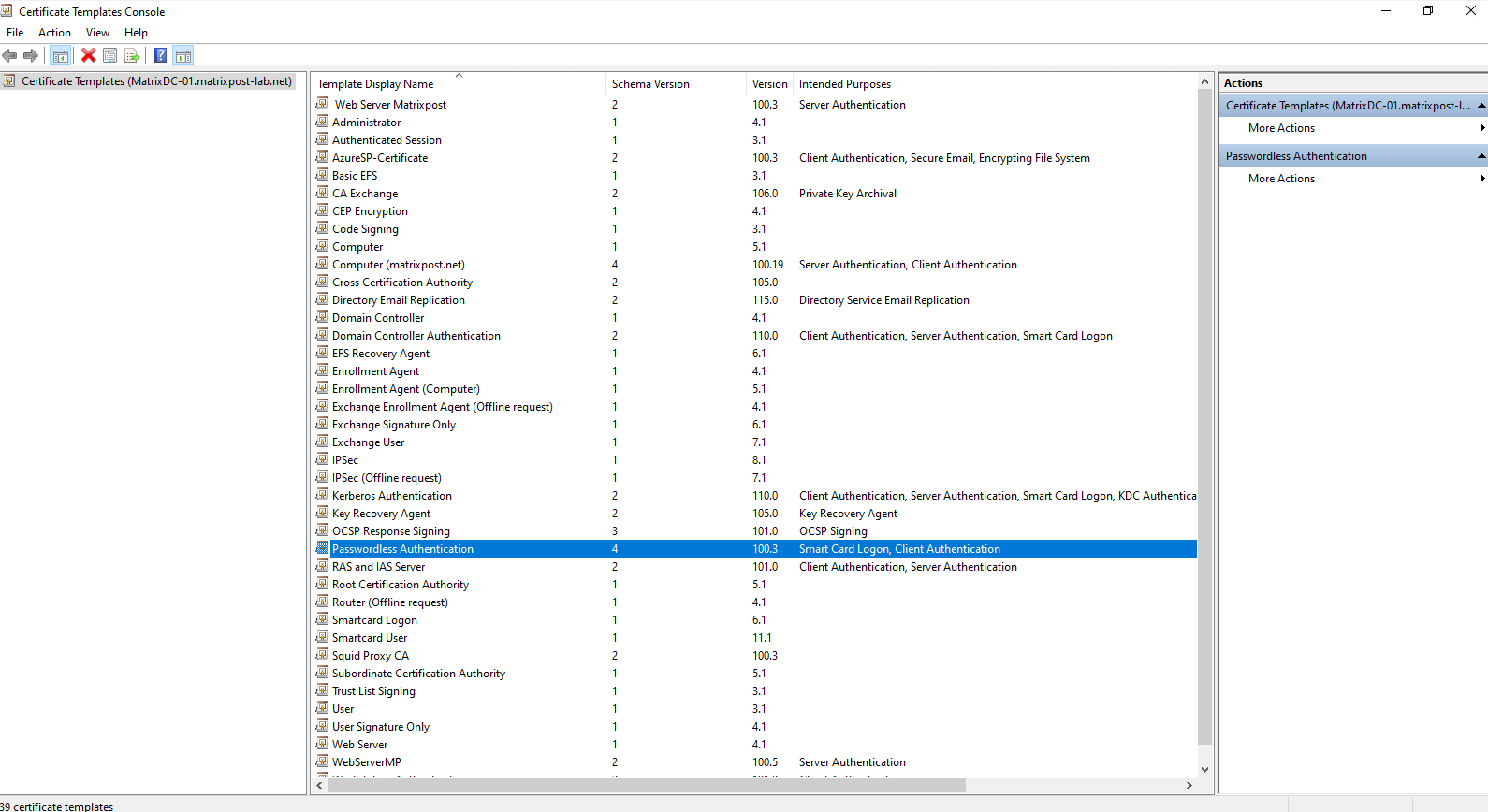Click the Code Signing template icon
This screenshot has height=812, width=1488.
coord(323,228)
